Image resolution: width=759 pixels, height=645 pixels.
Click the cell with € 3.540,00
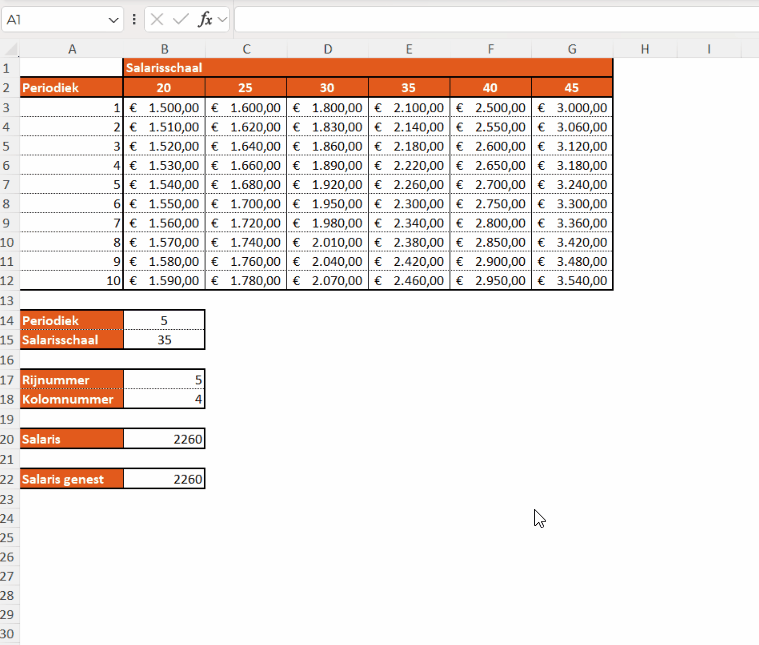[x=572, y=280]
